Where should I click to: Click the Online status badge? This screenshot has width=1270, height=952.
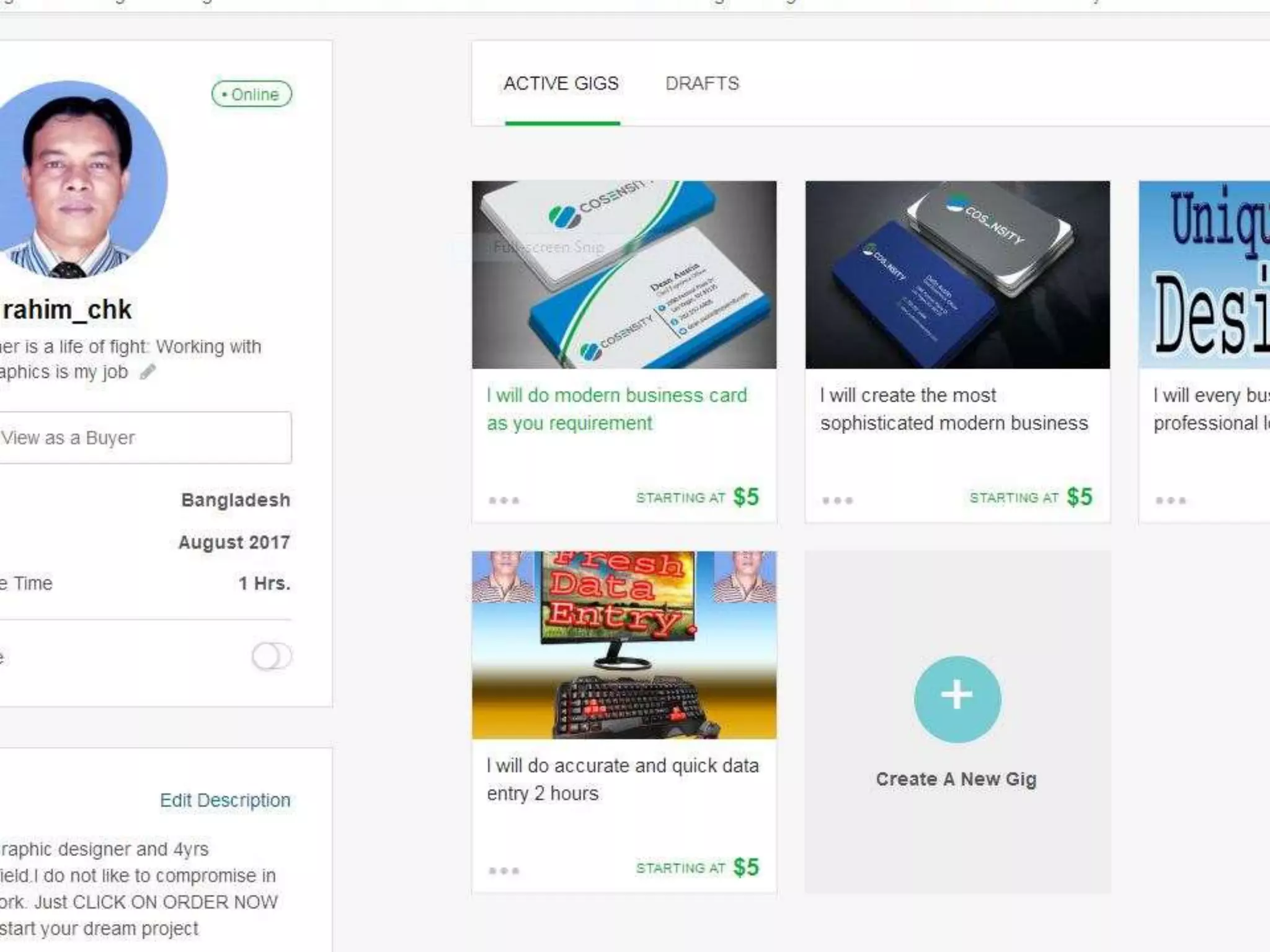(x=251, y=94)
